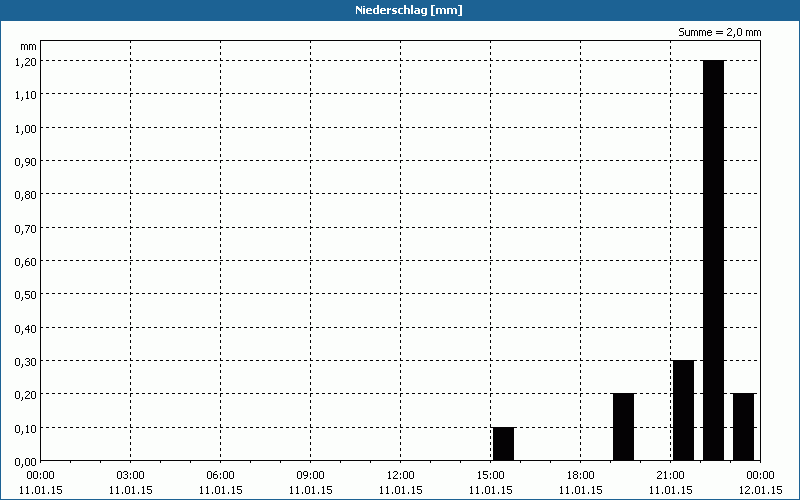Click the 1,00 y-axis label
This screenshot has width=800, height=500.
coord(26,128)
